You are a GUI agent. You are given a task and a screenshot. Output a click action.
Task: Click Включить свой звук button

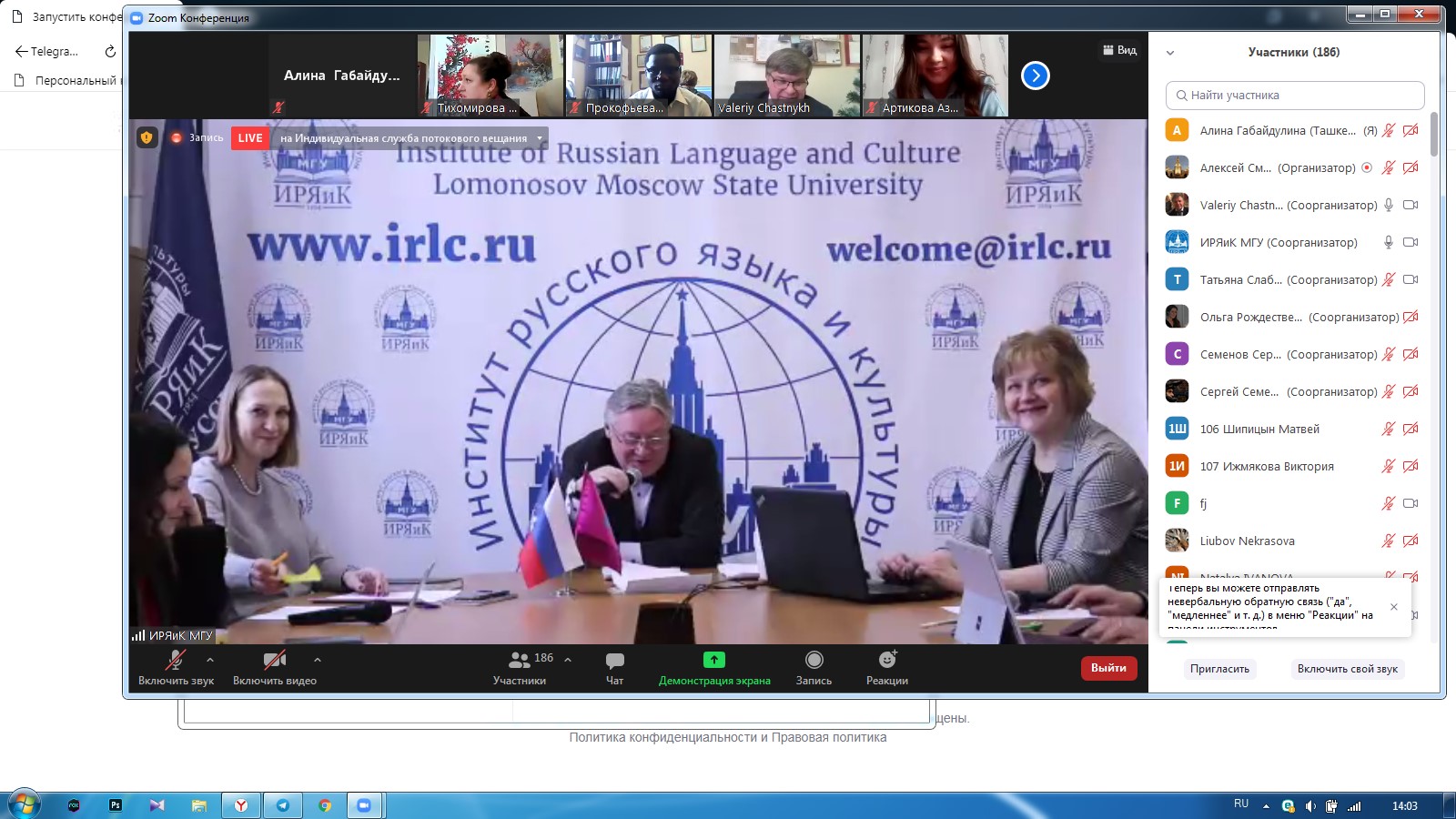[1347, 669]
